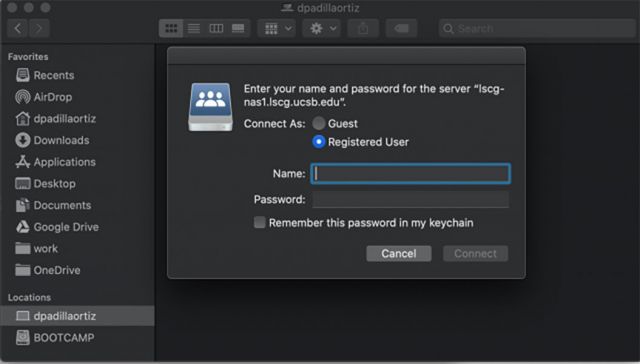This screenshot has height=364, width=640.
Task: Select the Registered User radio button
Action: click(319, 142)
